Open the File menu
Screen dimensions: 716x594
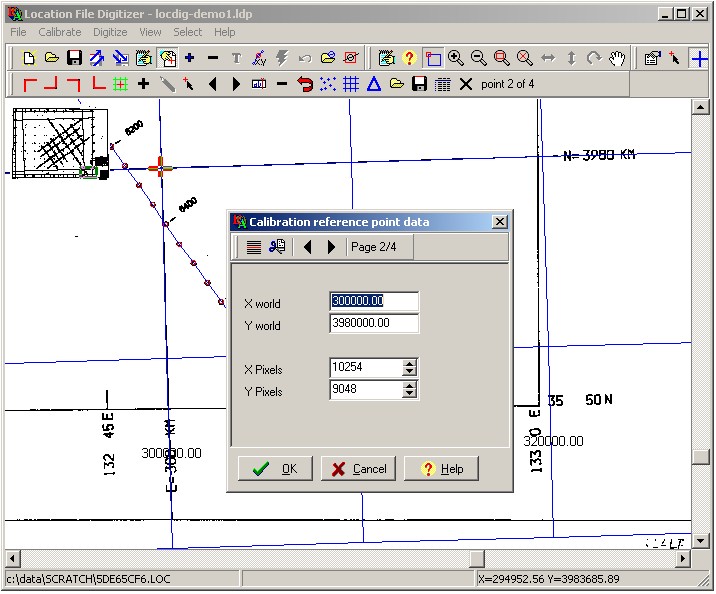tap(18, 32)
